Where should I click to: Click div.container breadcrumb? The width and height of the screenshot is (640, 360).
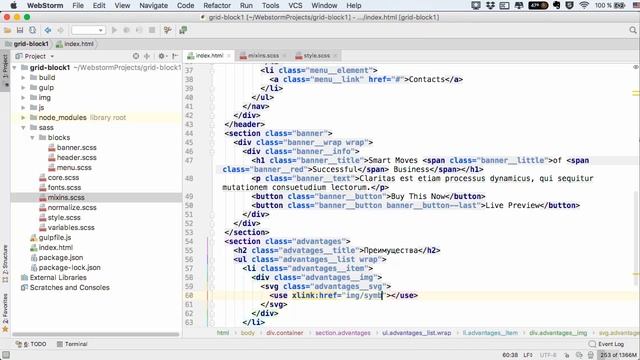tap(284, 333)
